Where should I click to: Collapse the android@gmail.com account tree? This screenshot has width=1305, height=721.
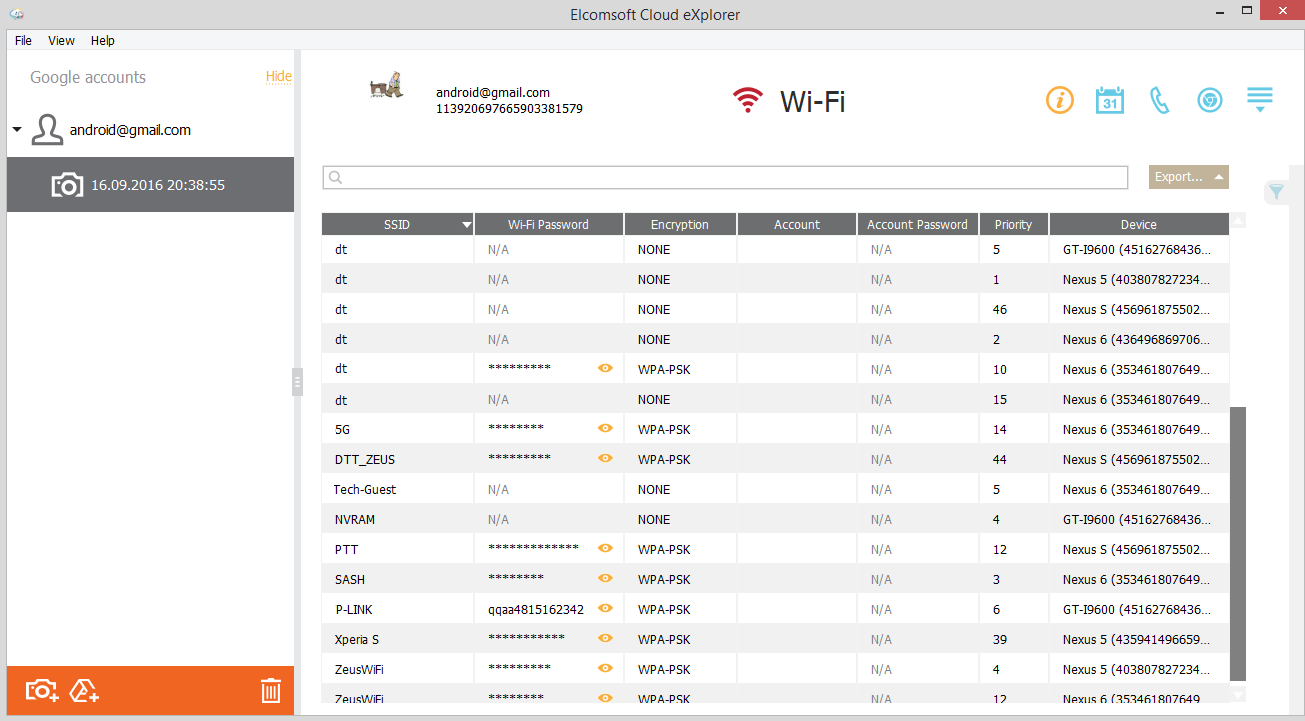tap(17, 131)
